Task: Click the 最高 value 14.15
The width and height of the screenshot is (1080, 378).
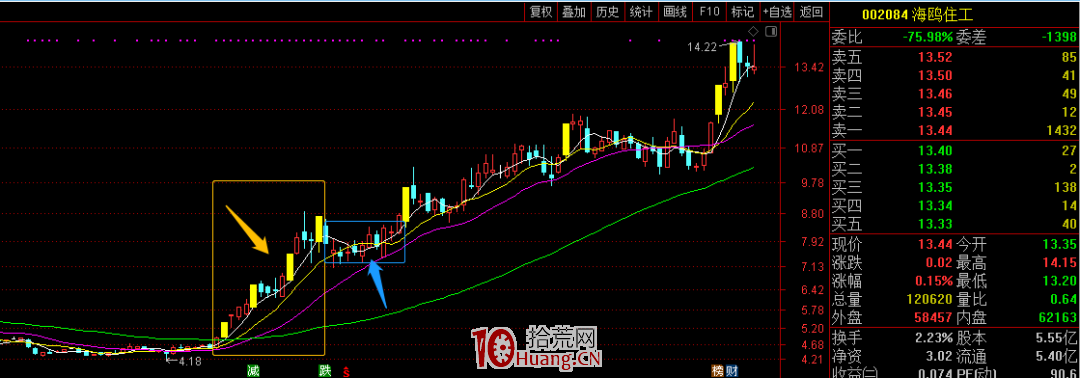Action: (1059, 262)
